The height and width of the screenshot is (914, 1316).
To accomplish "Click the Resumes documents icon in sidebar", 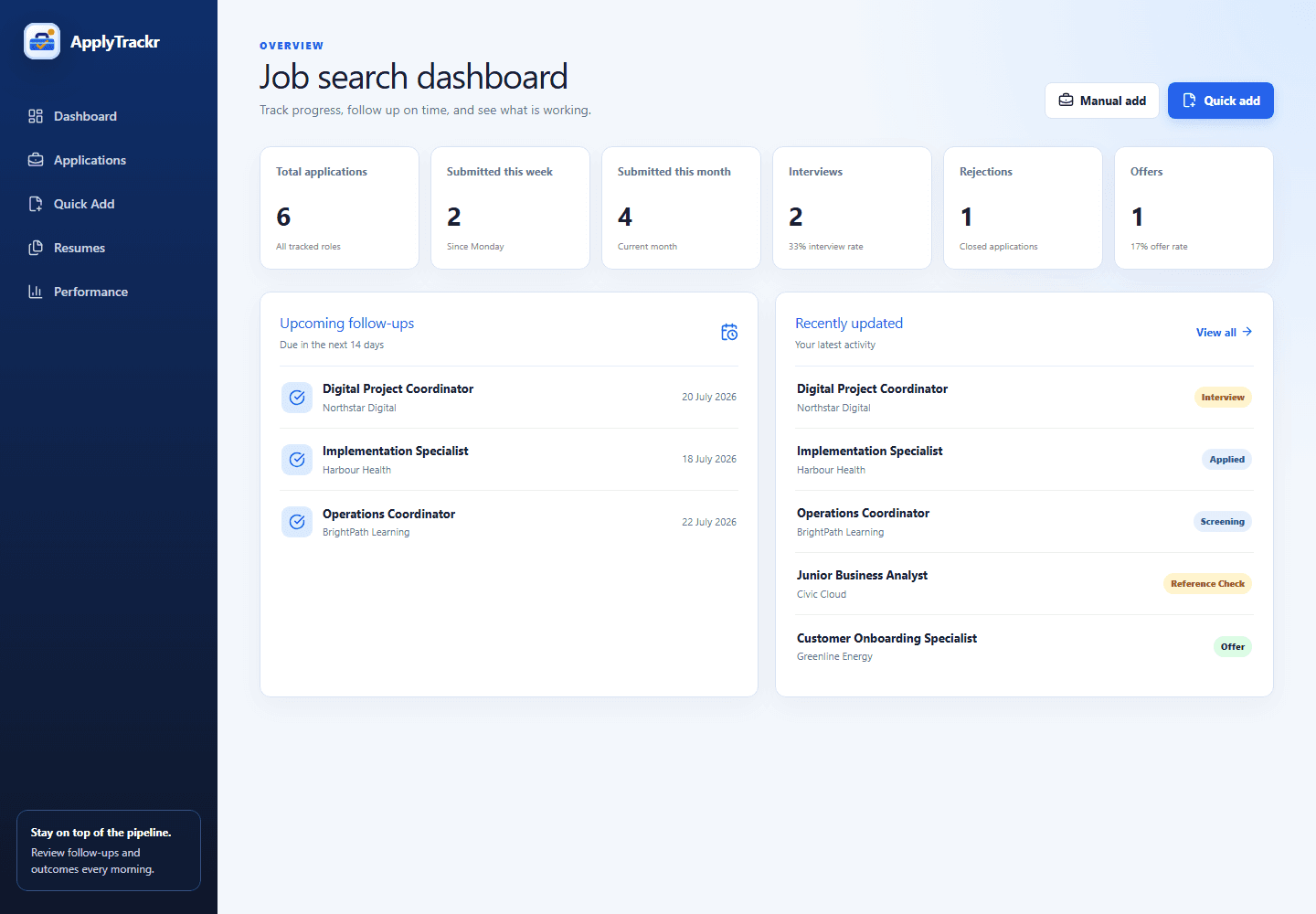I will pyautogui.click(x=36, y=248).
